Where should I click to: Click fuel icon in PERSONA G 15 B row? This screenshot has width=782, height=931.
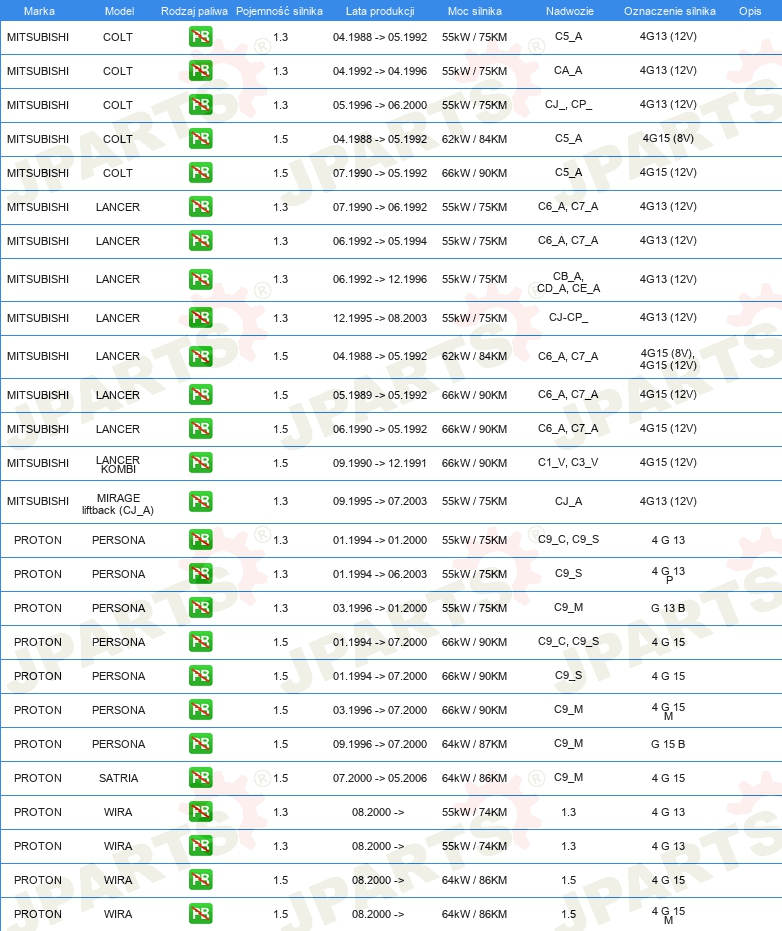(201, 743)
